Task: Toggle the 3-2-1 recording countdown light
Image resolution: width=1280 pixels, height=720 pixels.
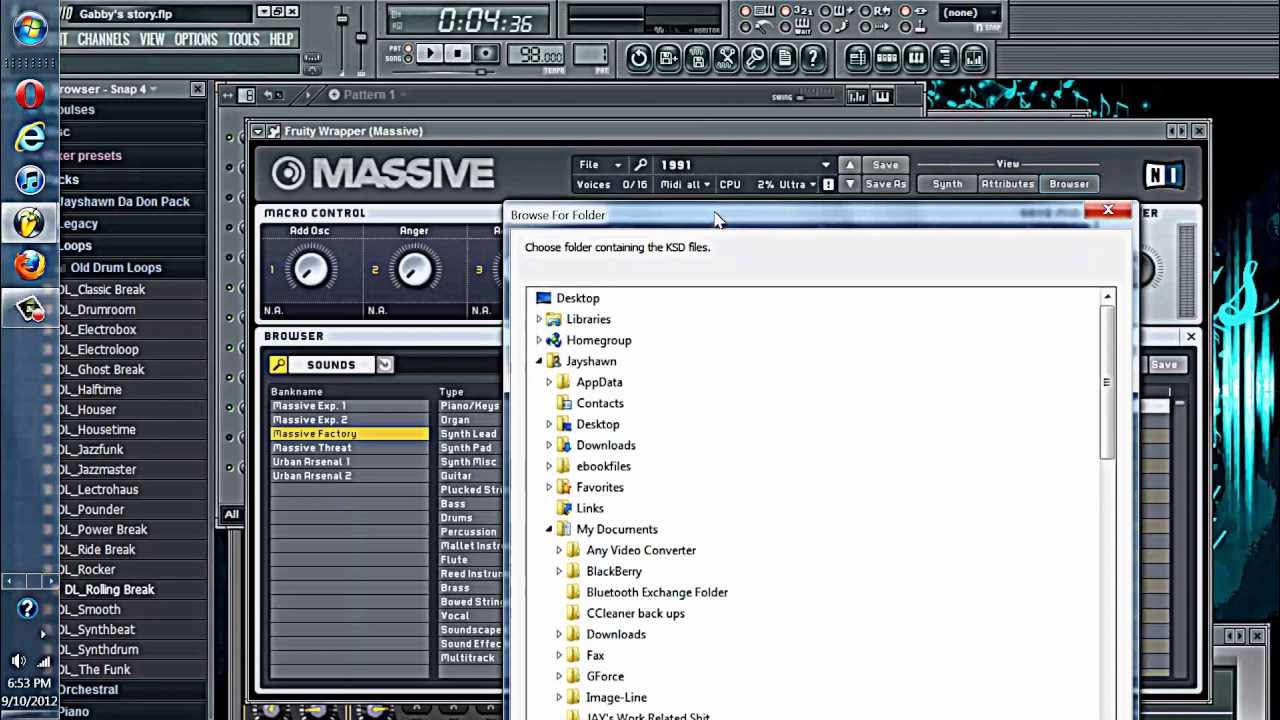Action: 788,11
